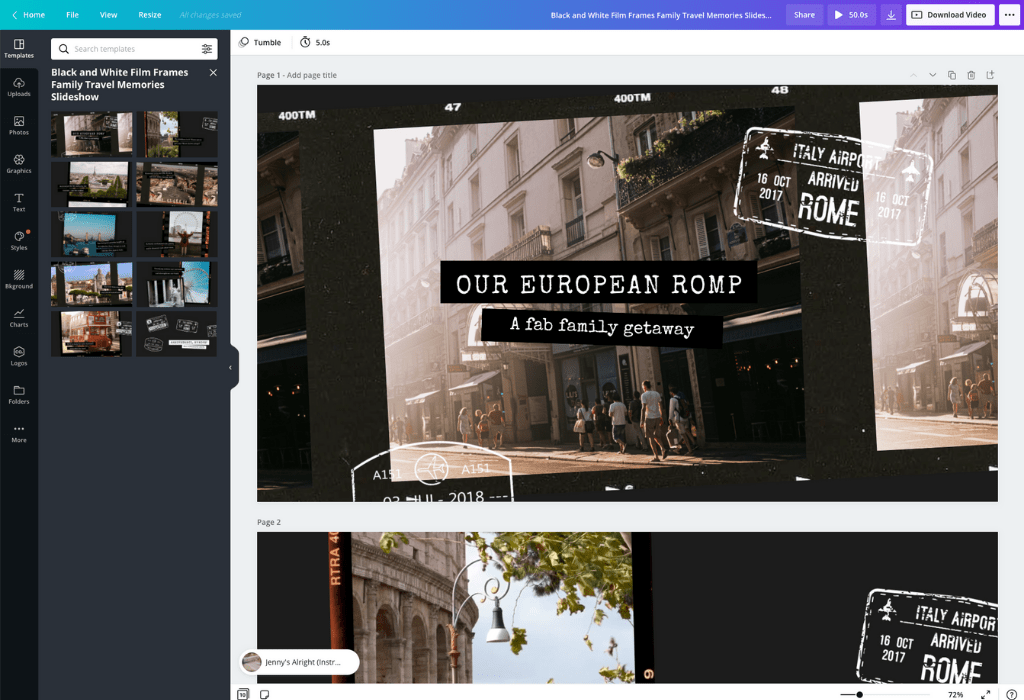Click the Download Video button
Viewport: 1024px width, 700px height.
(949, 14)
